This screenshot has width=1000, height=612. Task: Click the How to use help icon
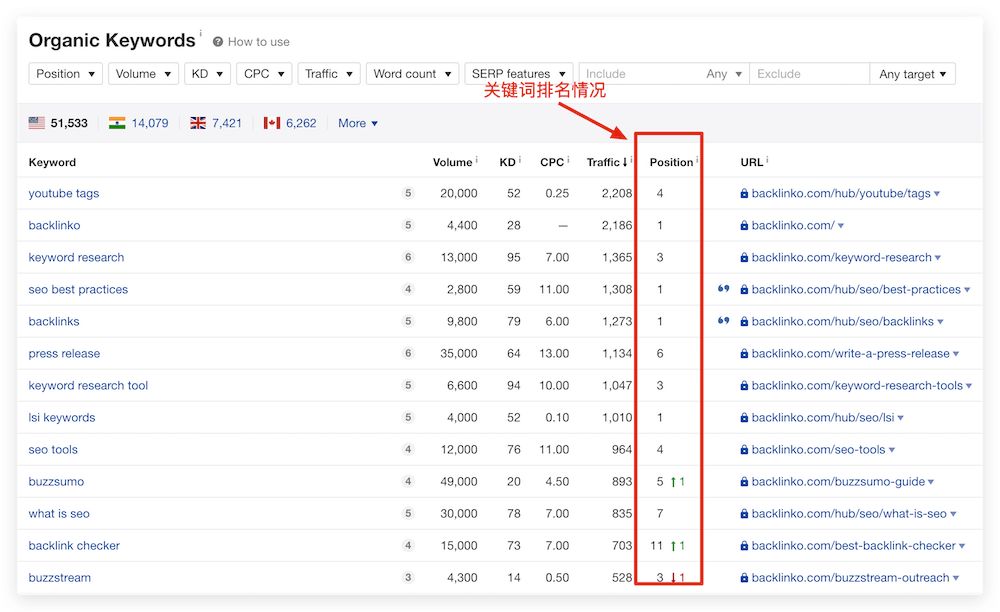(x=218, y=42)
